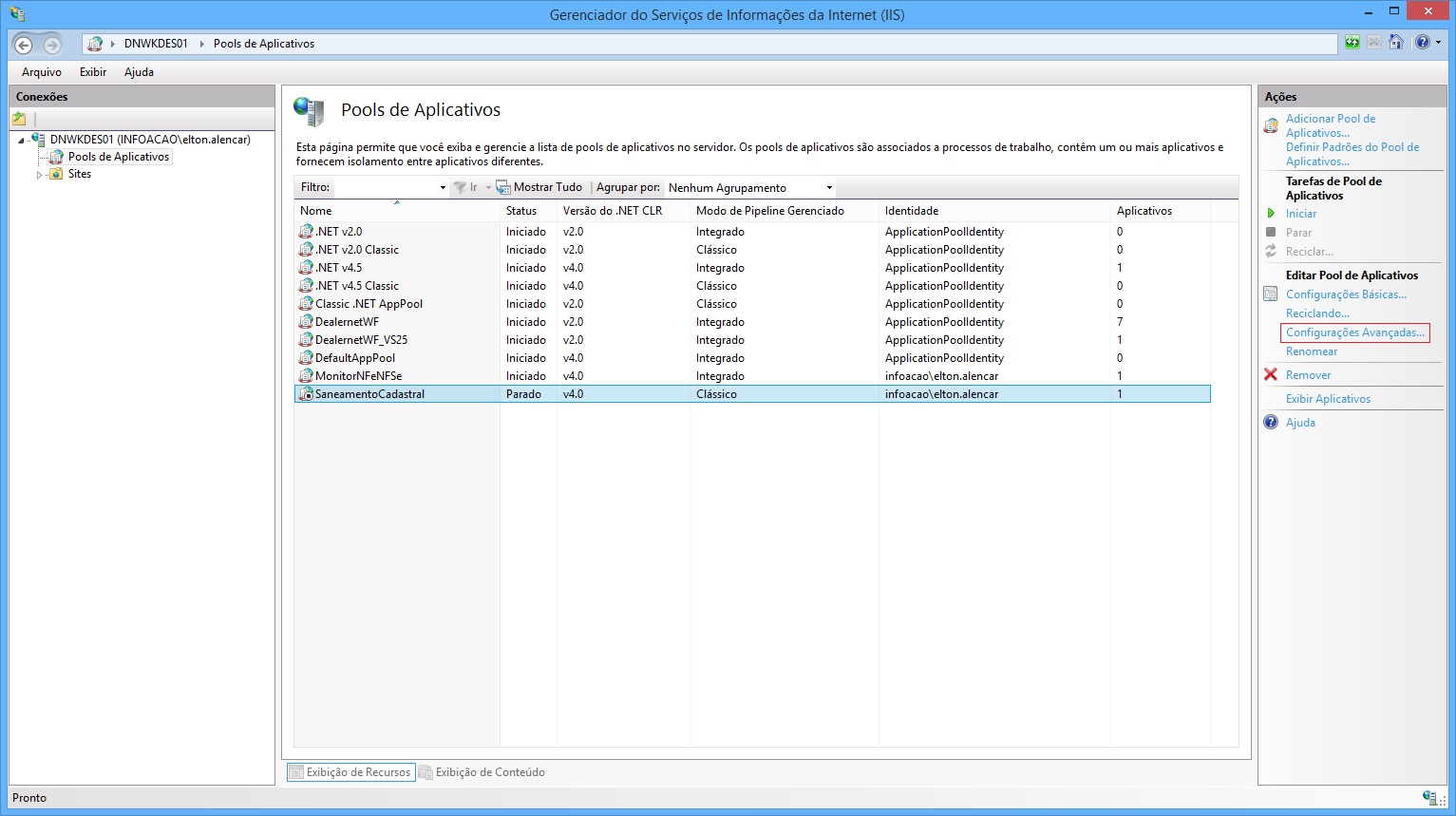Viewport: 1456px width, 816px height.
Task: Open the Arquivo menu
Action: point(42,72)
